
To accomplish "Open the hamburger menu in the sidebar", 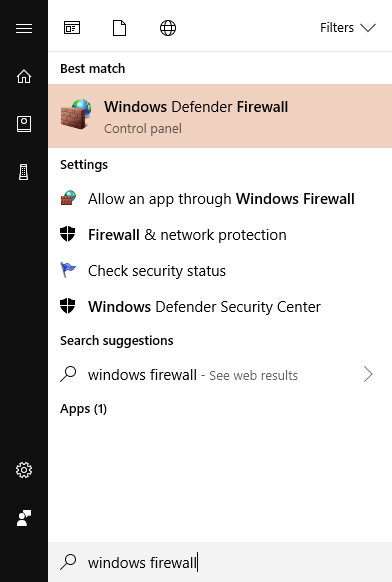I will coord(24,28).
